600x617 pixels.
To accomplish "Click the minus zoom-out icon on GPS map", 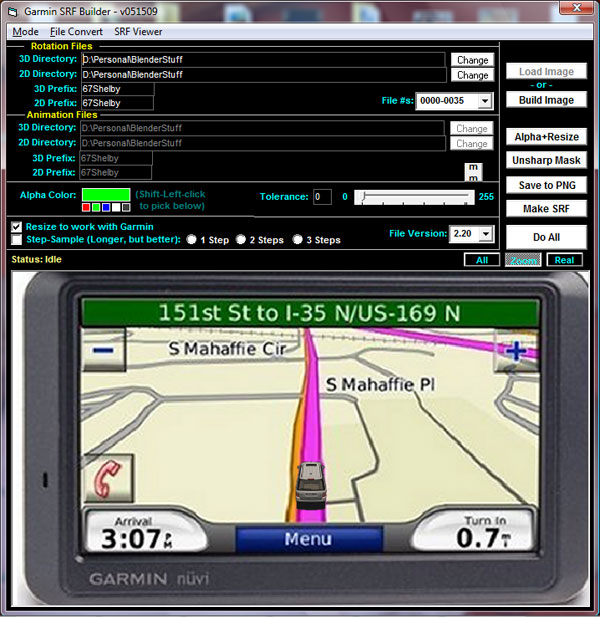I will (x=103, y=350).
